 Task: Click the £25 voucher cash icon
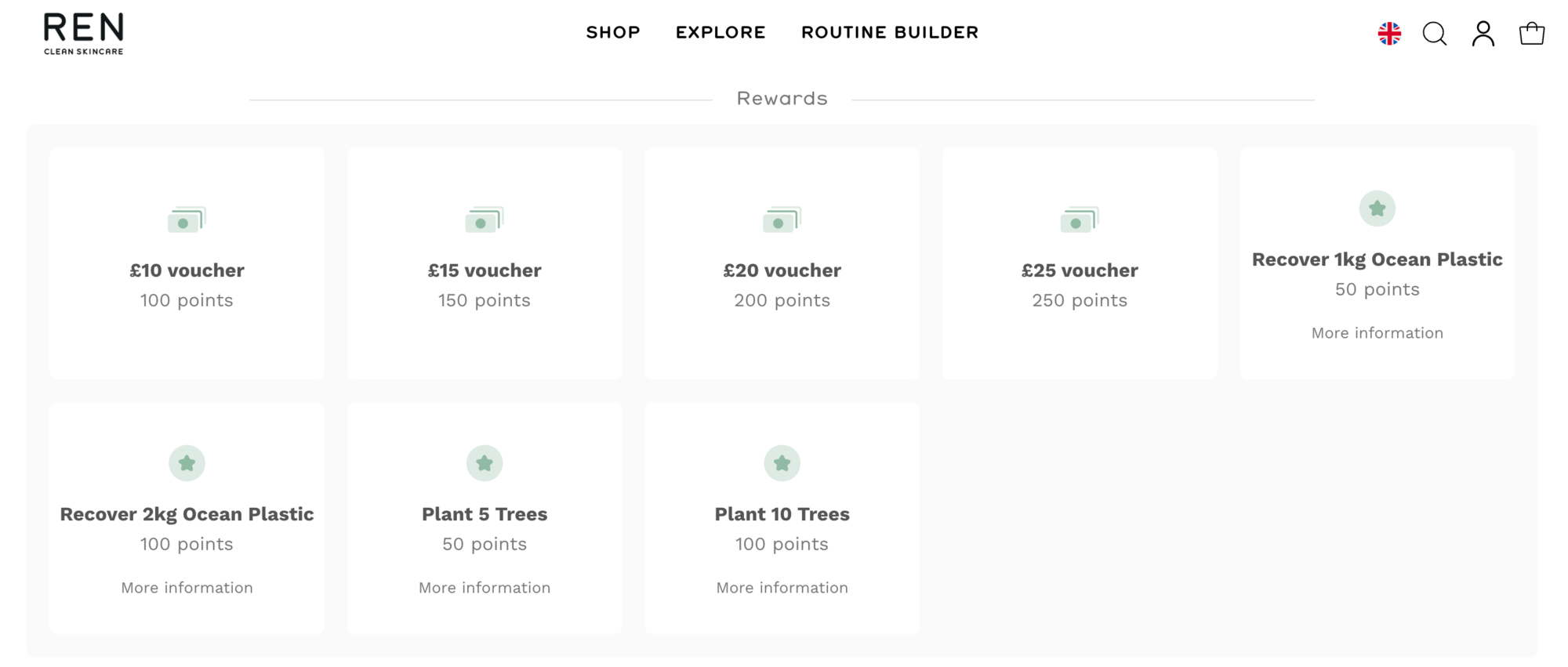[1080, 219]
